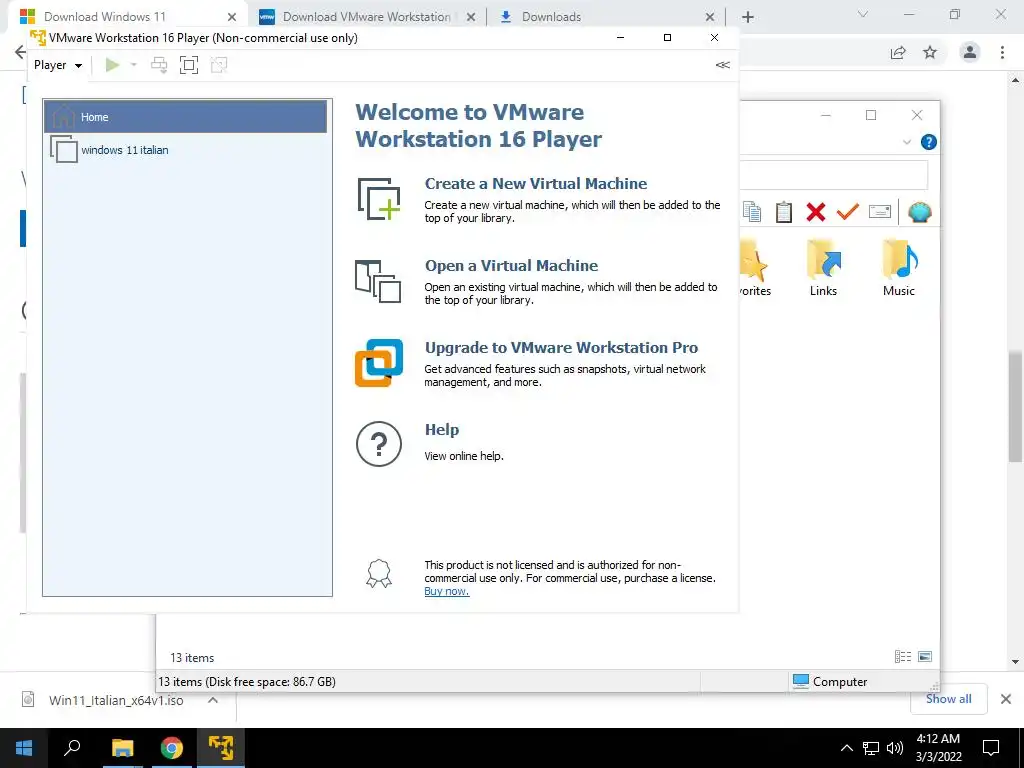The width and height of the screenshot is (1024, 768).
Task: Select Home in the VMware library
Action: [x=185, y=117]
